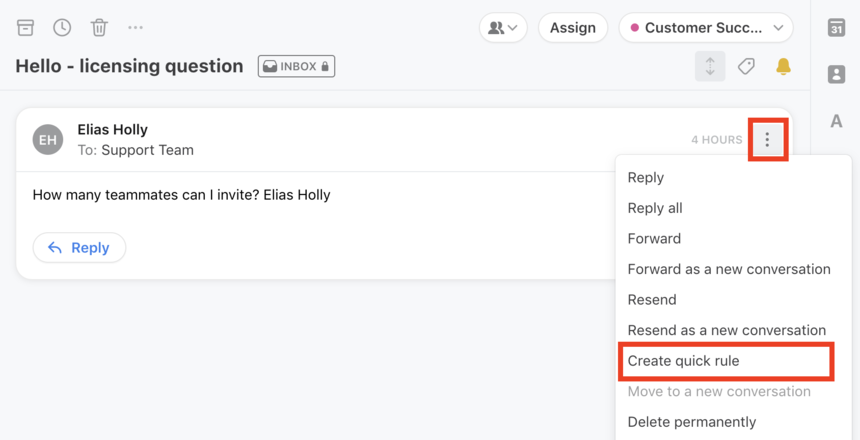Click the vertical three-dot message menu button

tap(767, 139)
